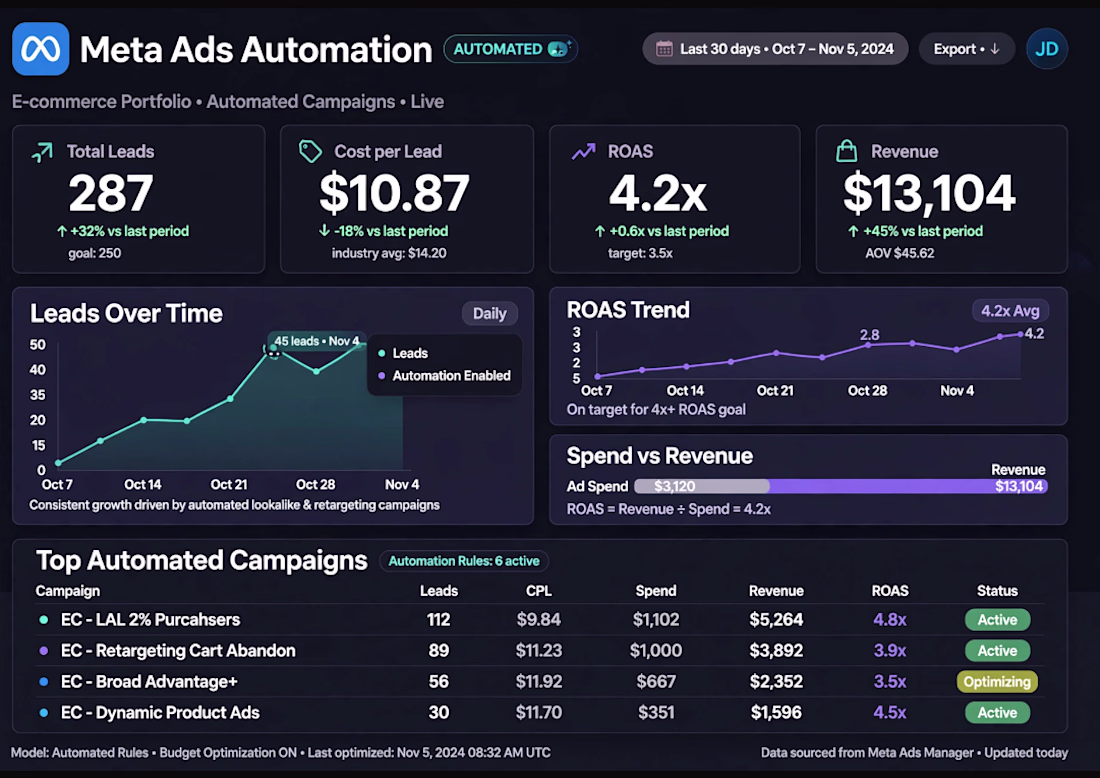Click the Total Leads arrow icon
Viewport: 1100px width, 778px height.
42,152
